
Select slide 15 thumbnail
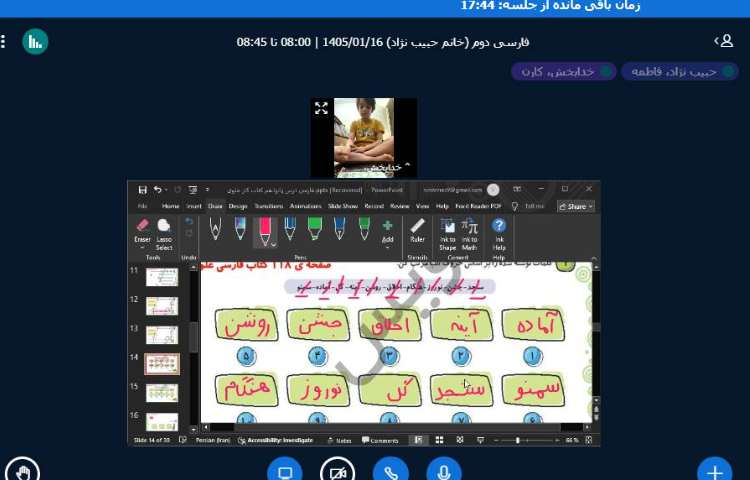pyautogui.click(x=162, y=393)
